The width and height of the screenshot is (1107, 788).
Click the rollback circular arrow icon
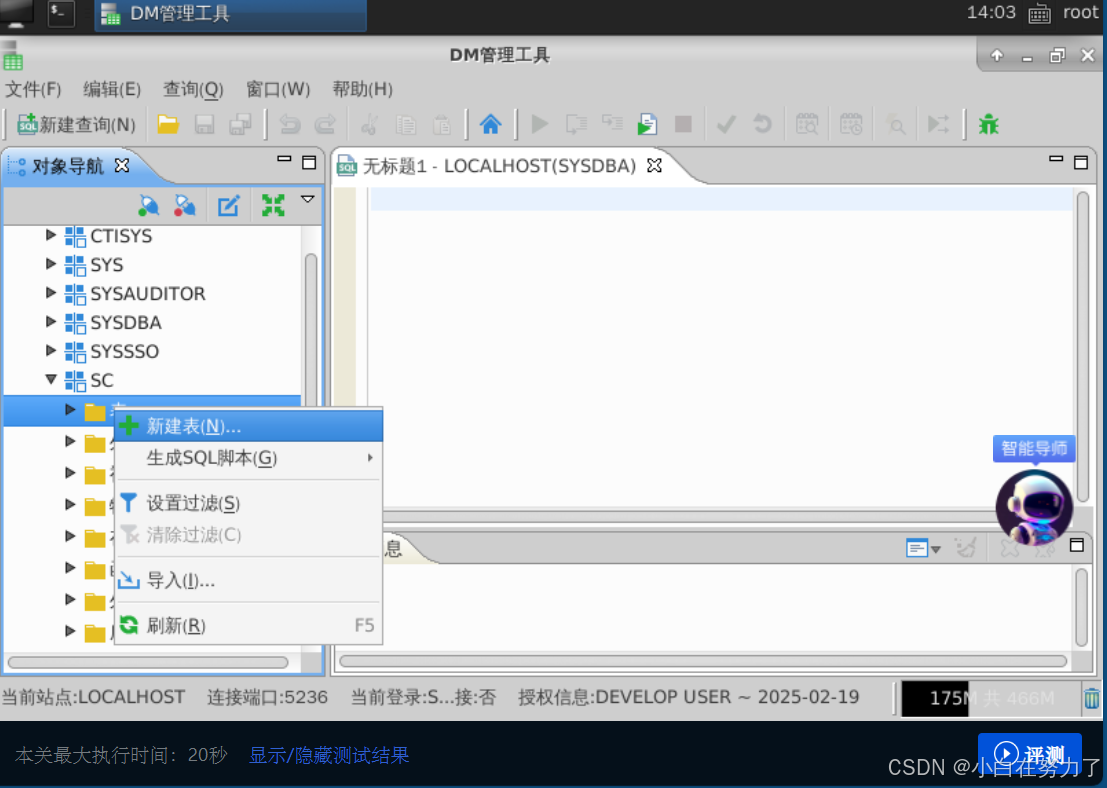pos(762,125)
